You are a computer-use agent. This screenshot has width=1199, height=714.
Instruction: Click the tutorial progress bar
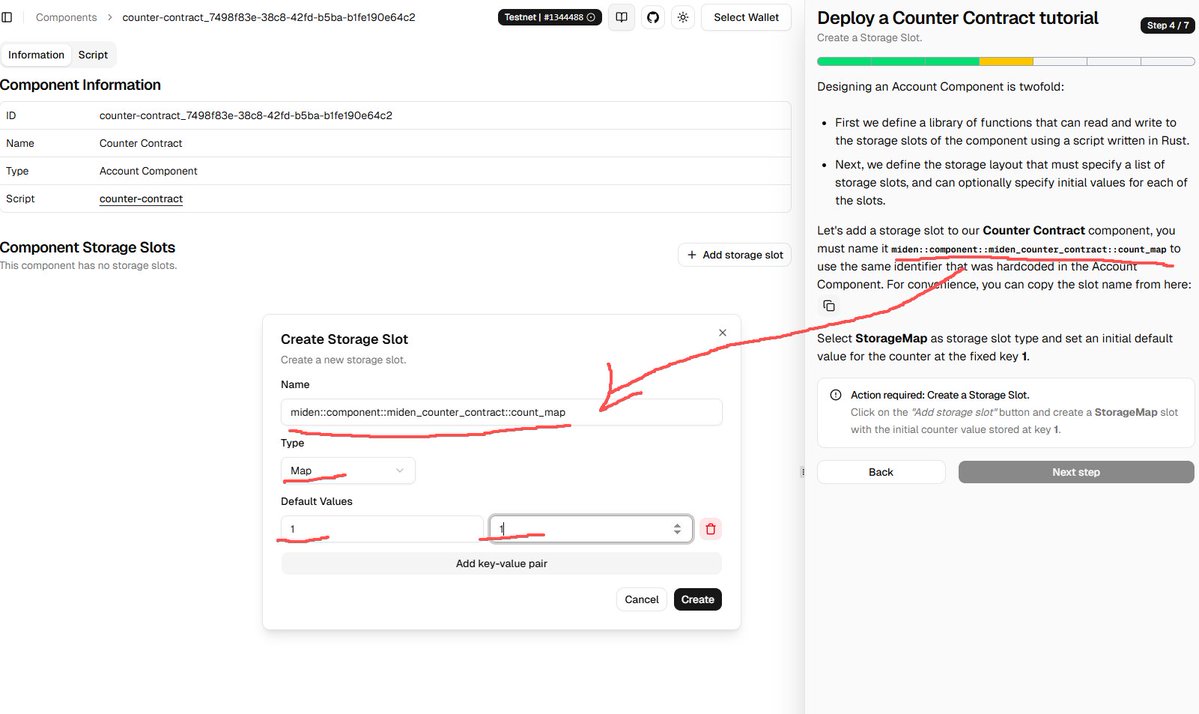pos(1006,61)
